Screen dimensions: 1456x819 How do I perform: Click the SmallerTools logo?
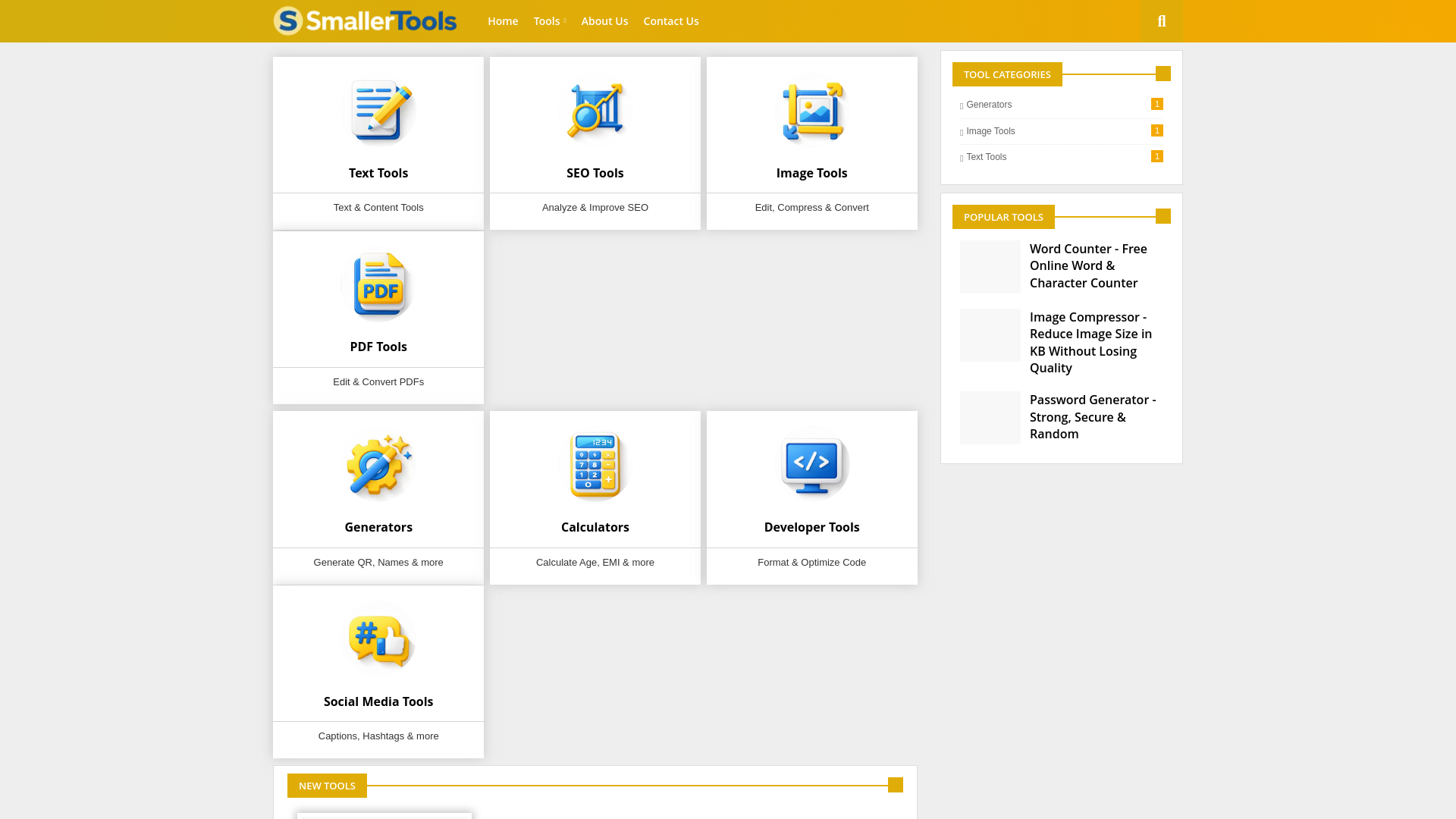(365, 21)
